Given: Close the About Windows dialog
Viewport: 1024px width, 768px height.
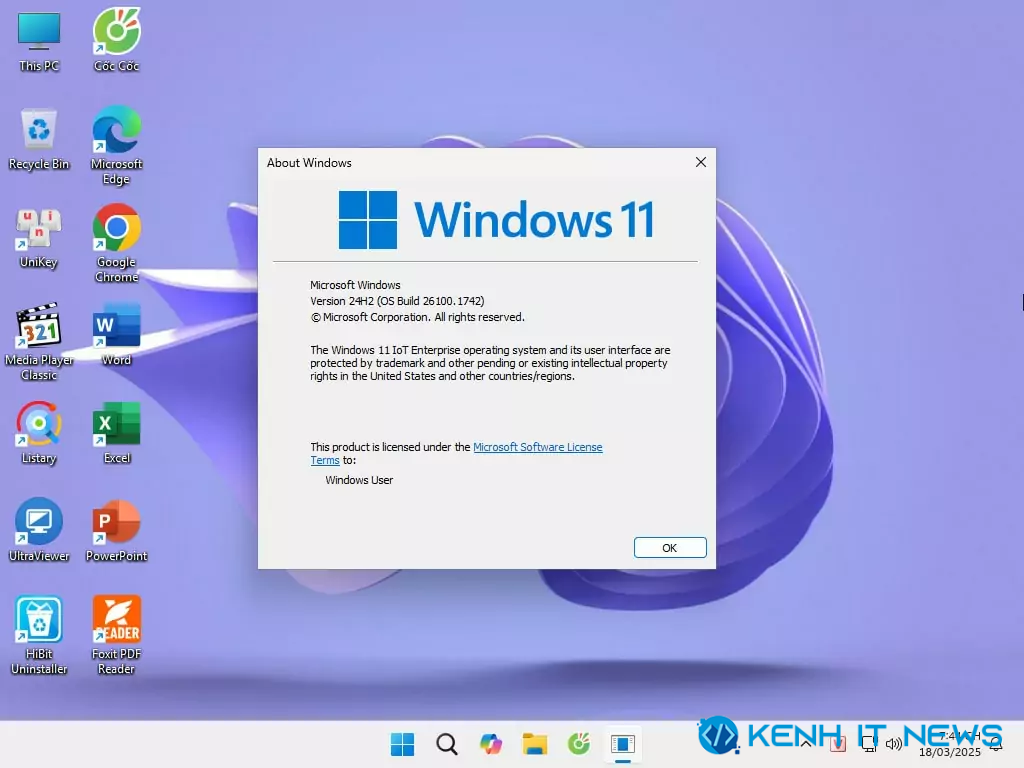Looking at the screenshot, I should click(701, 162).
